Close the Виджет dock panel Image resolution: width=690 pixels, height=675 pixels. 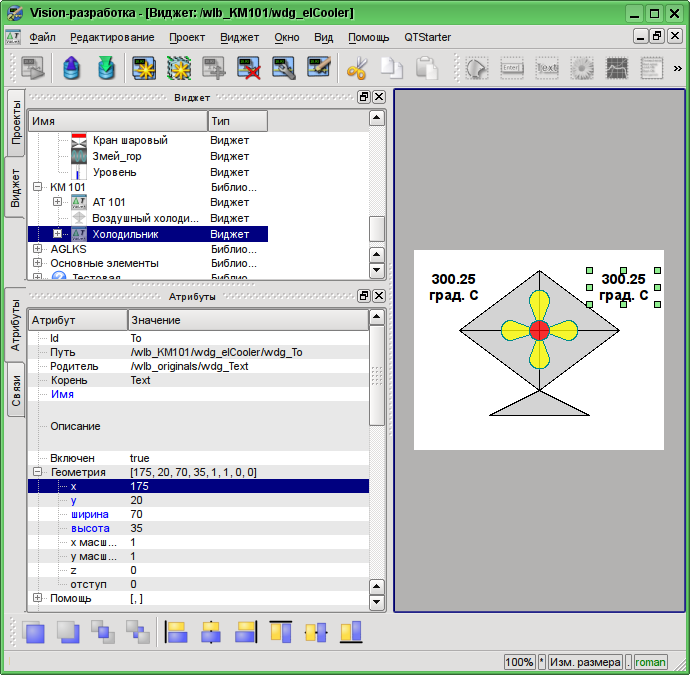pos(379,97)
